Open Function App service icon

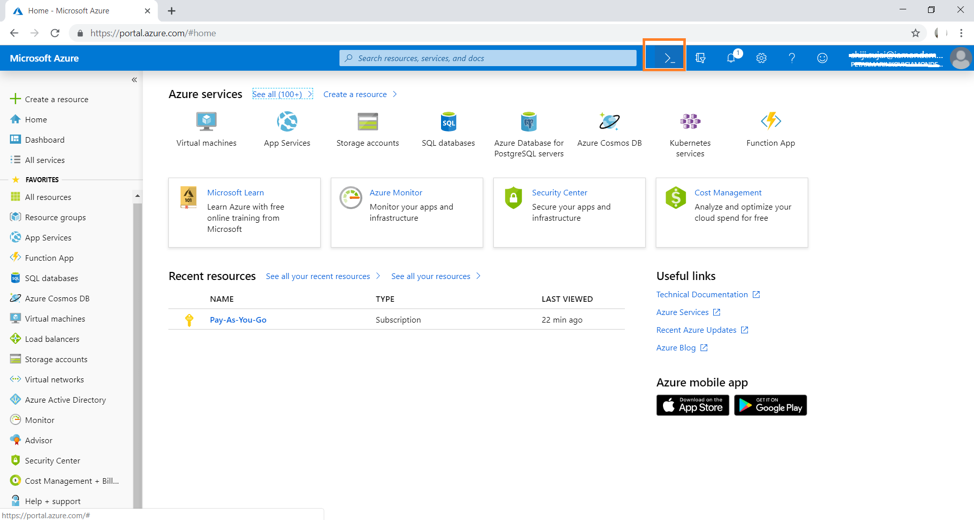click(770, 122)
